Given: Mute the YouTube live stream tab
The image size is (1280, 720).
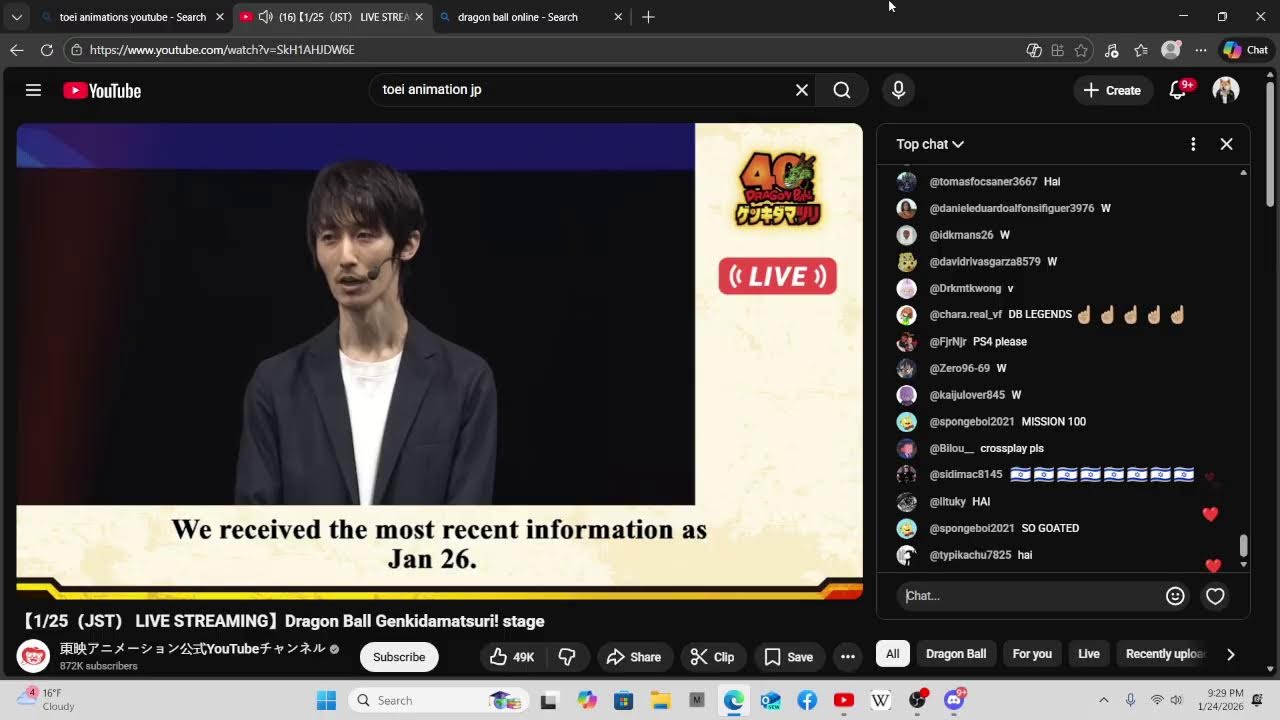Looking at the screenshot, I should [x=266, y=17].
